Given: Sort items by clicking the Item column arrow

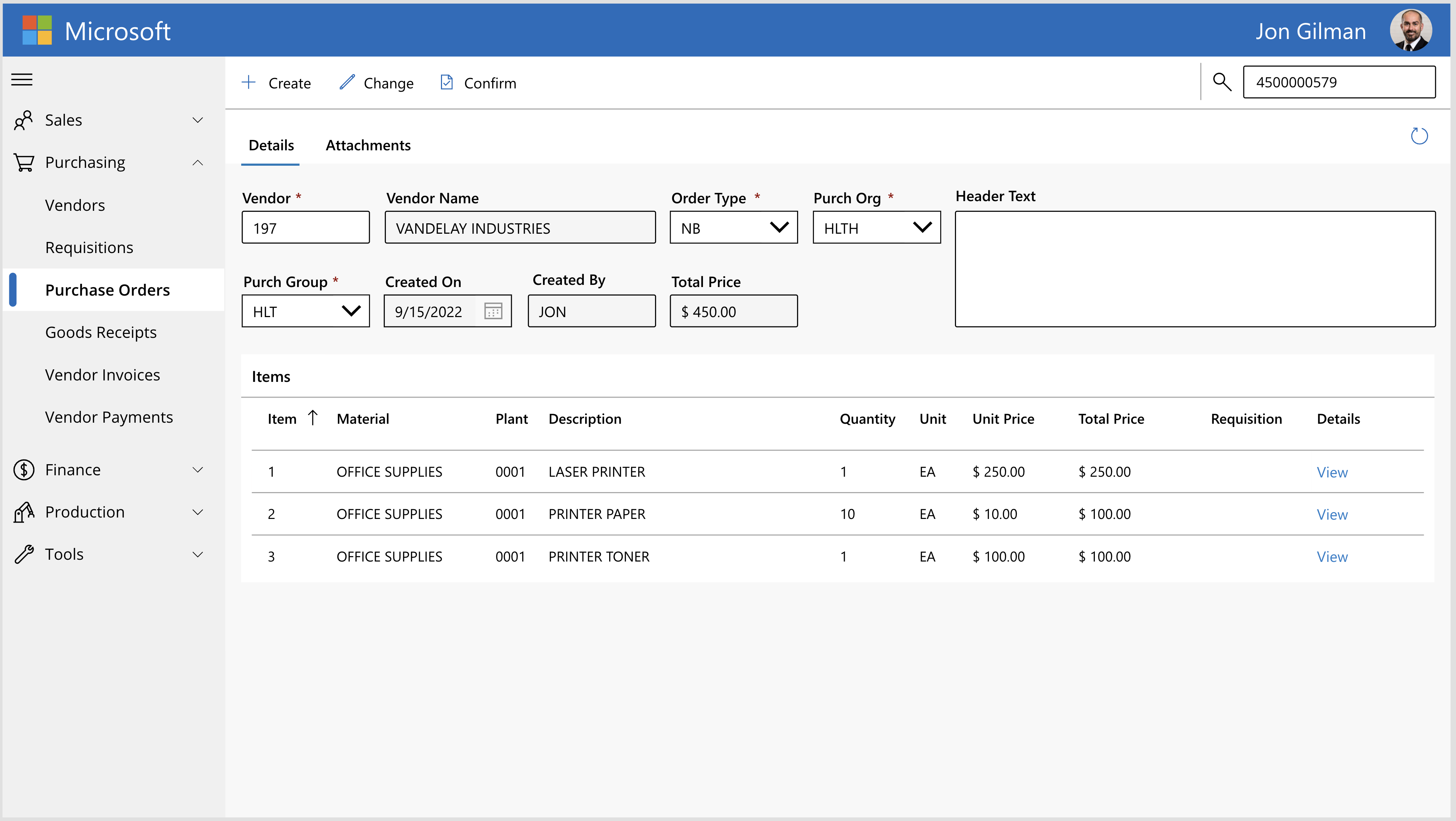Looking at the screenshot, I should click(312, 418).
